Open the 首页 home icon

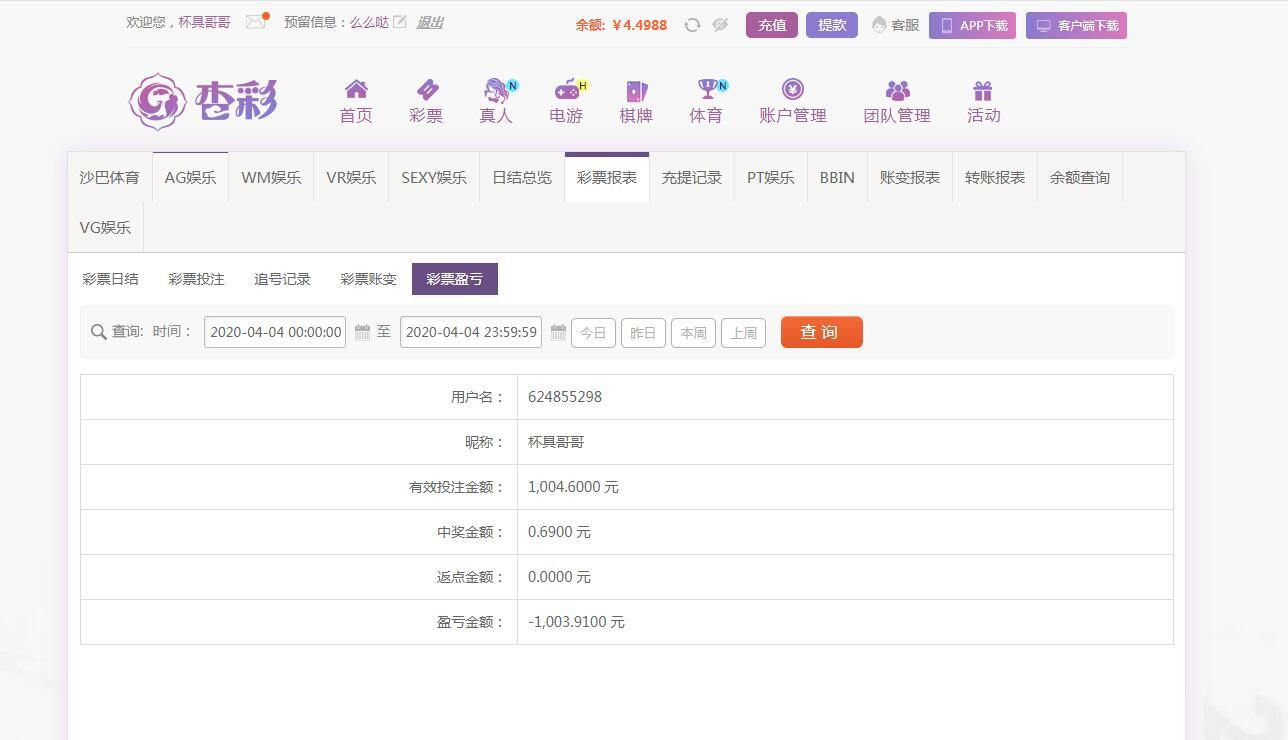click(356, 89)
